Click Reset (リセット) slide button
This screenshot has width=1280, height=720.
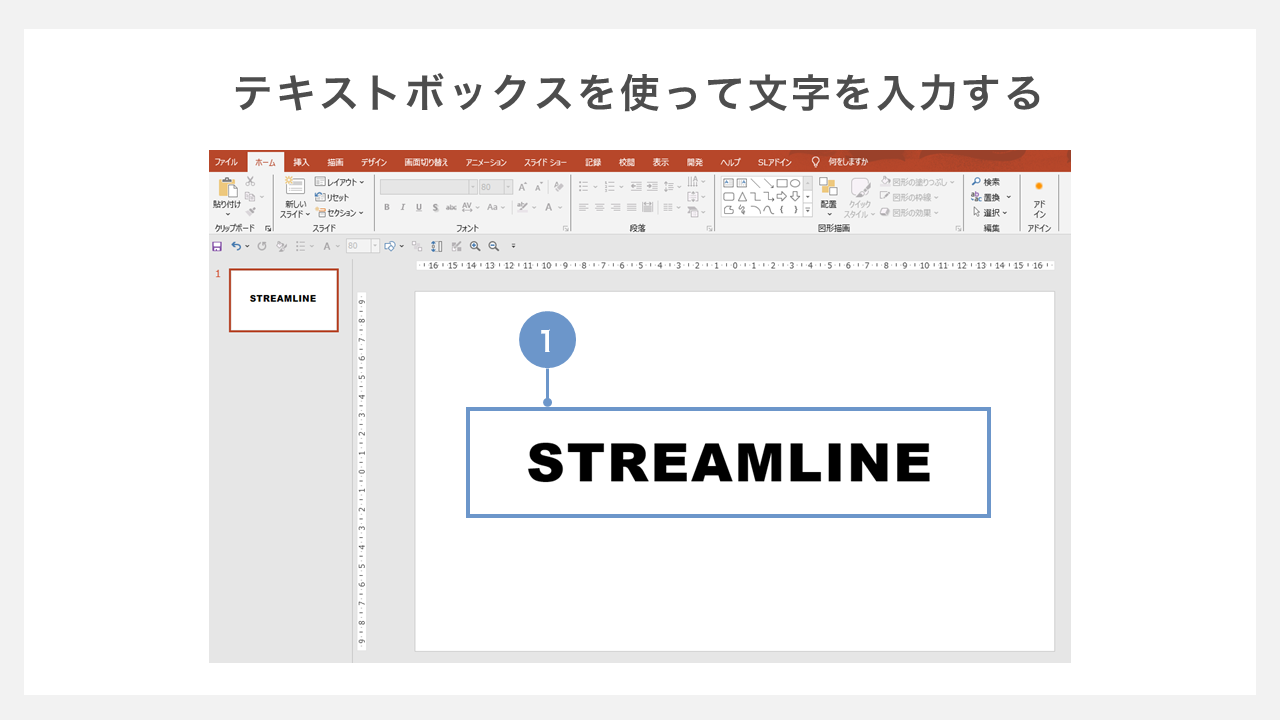tap(332, 197)
